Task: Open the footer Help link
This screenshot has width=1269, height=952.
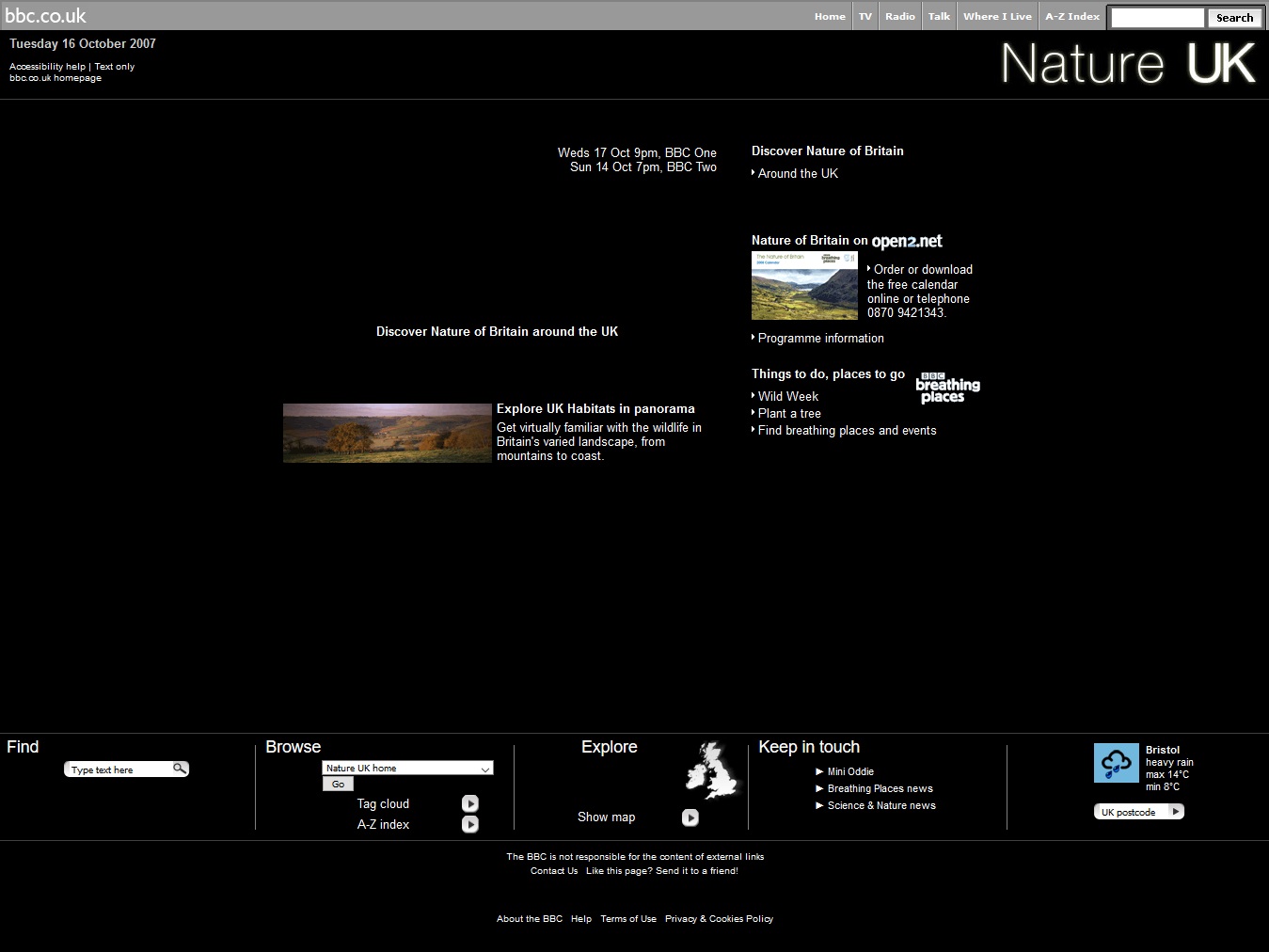Action: [581, 919]
